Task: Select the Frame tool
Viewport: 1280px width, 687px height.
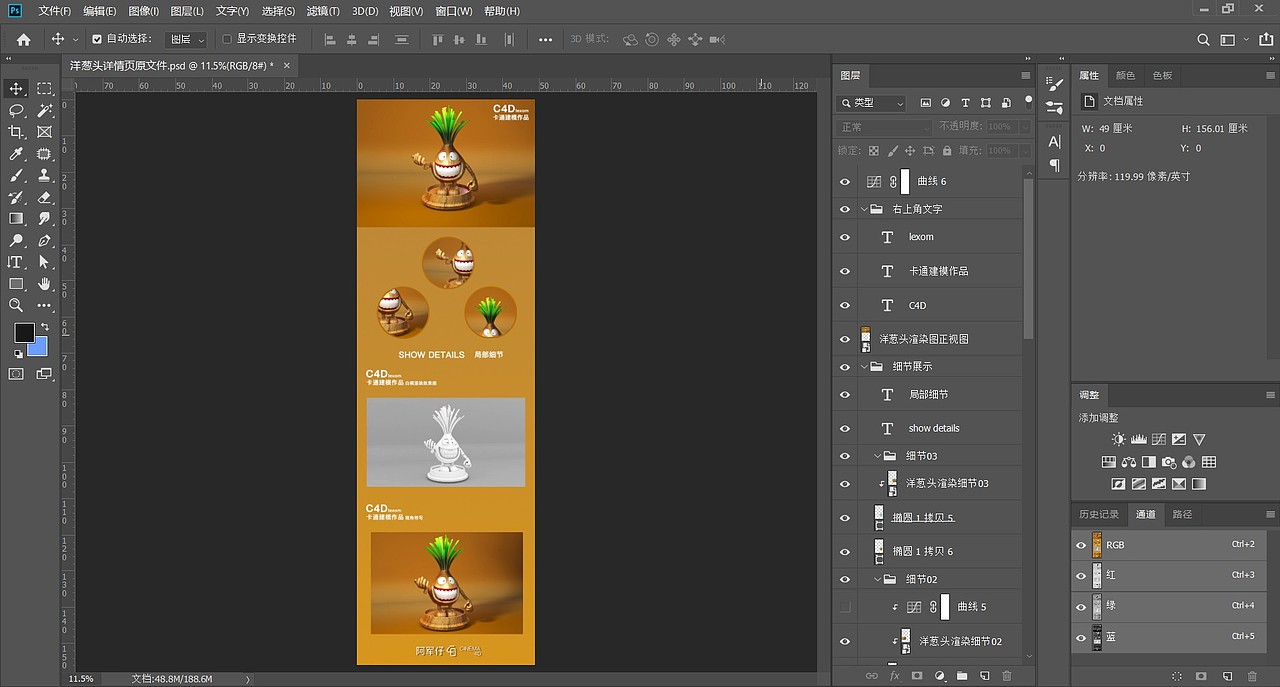Action: (x=45, y=132)
